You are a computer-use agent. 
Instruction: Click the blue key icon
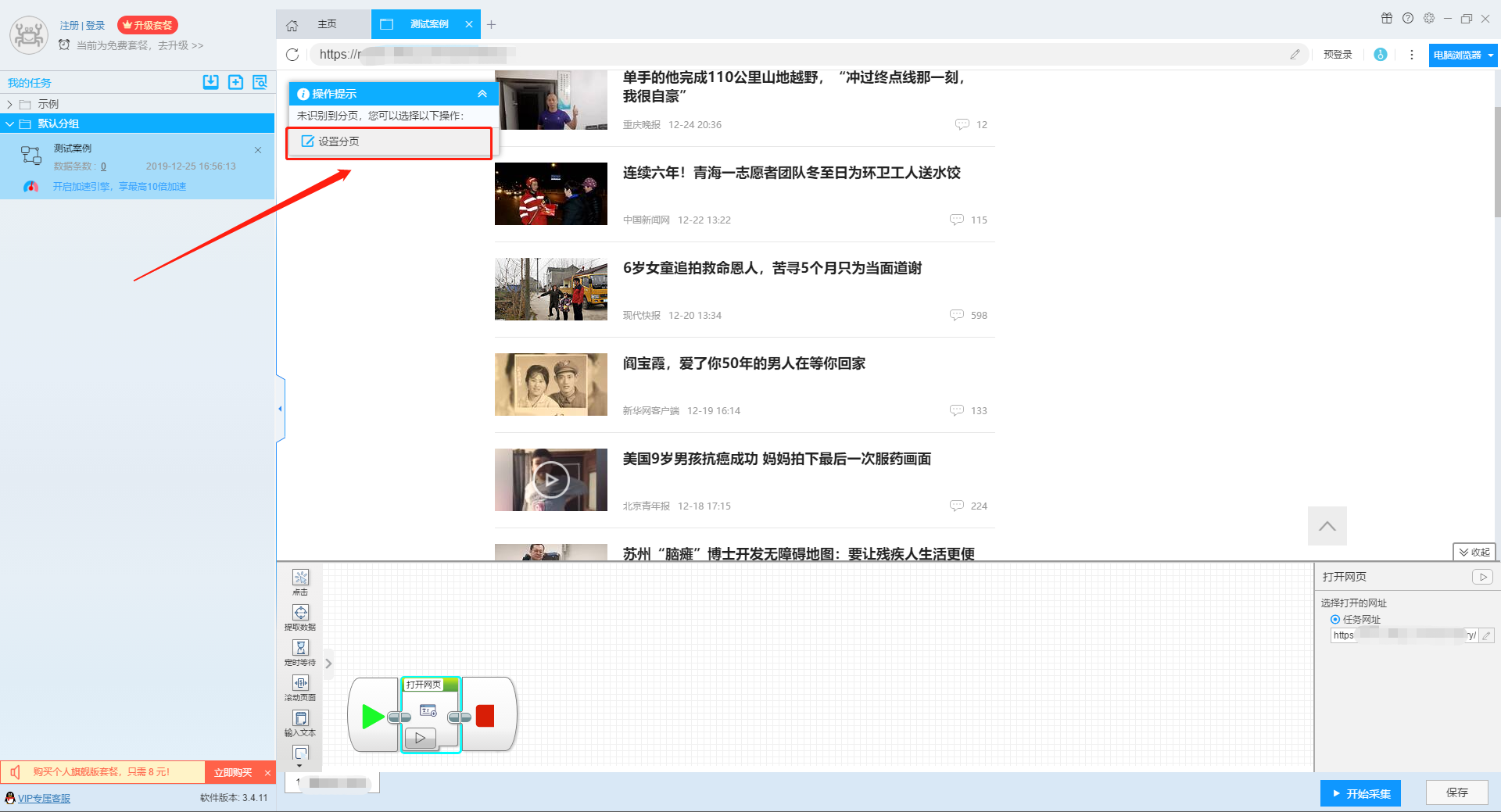point(1380,55)
